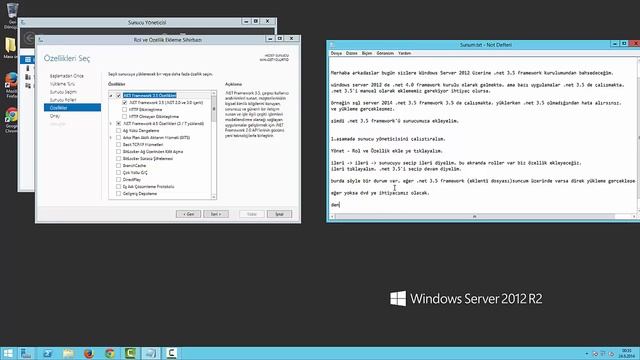Open the Görünüm menu in Notepad
Viewport: 640px width, 360px height.
coord(385,53)
